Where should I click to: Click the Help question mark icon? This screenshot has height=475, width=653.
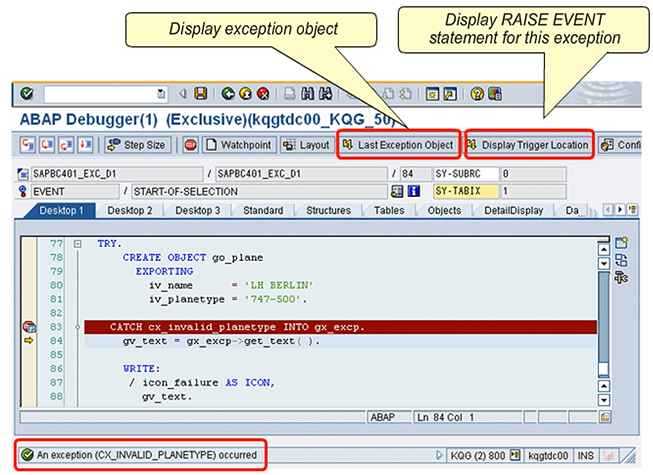(477, 94)
